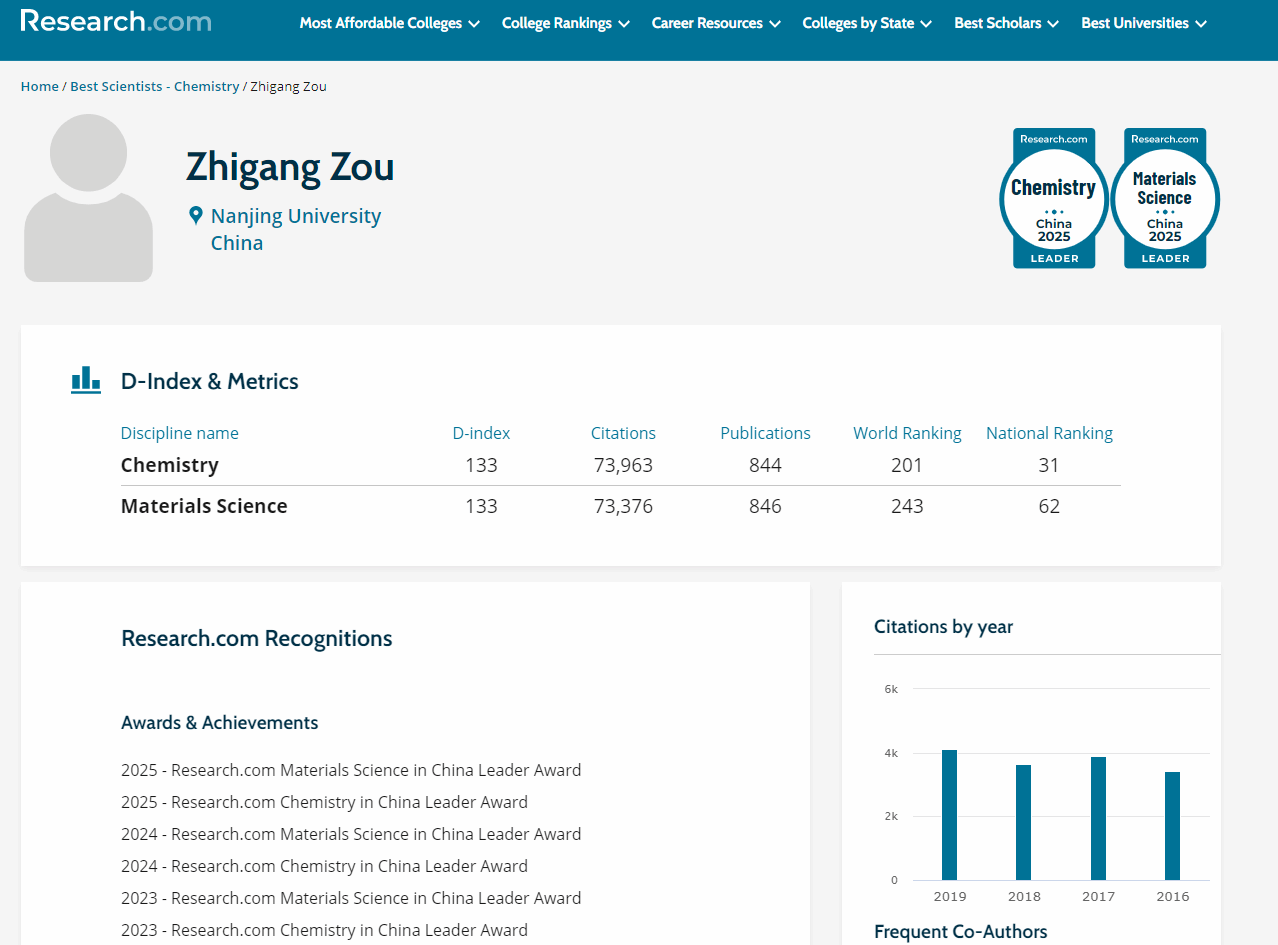
Task: Select the Chemistry discipline row name
Action: point(170,465)
